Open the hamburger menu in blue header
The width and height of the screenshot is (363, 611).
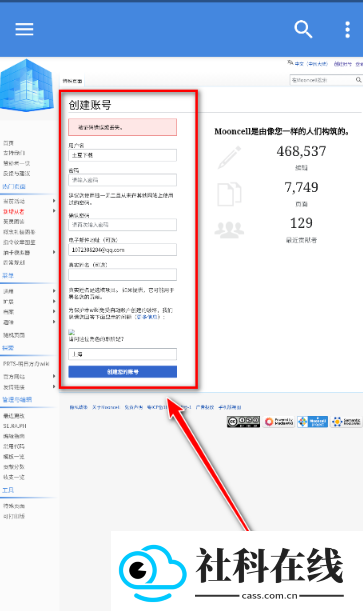24,29
